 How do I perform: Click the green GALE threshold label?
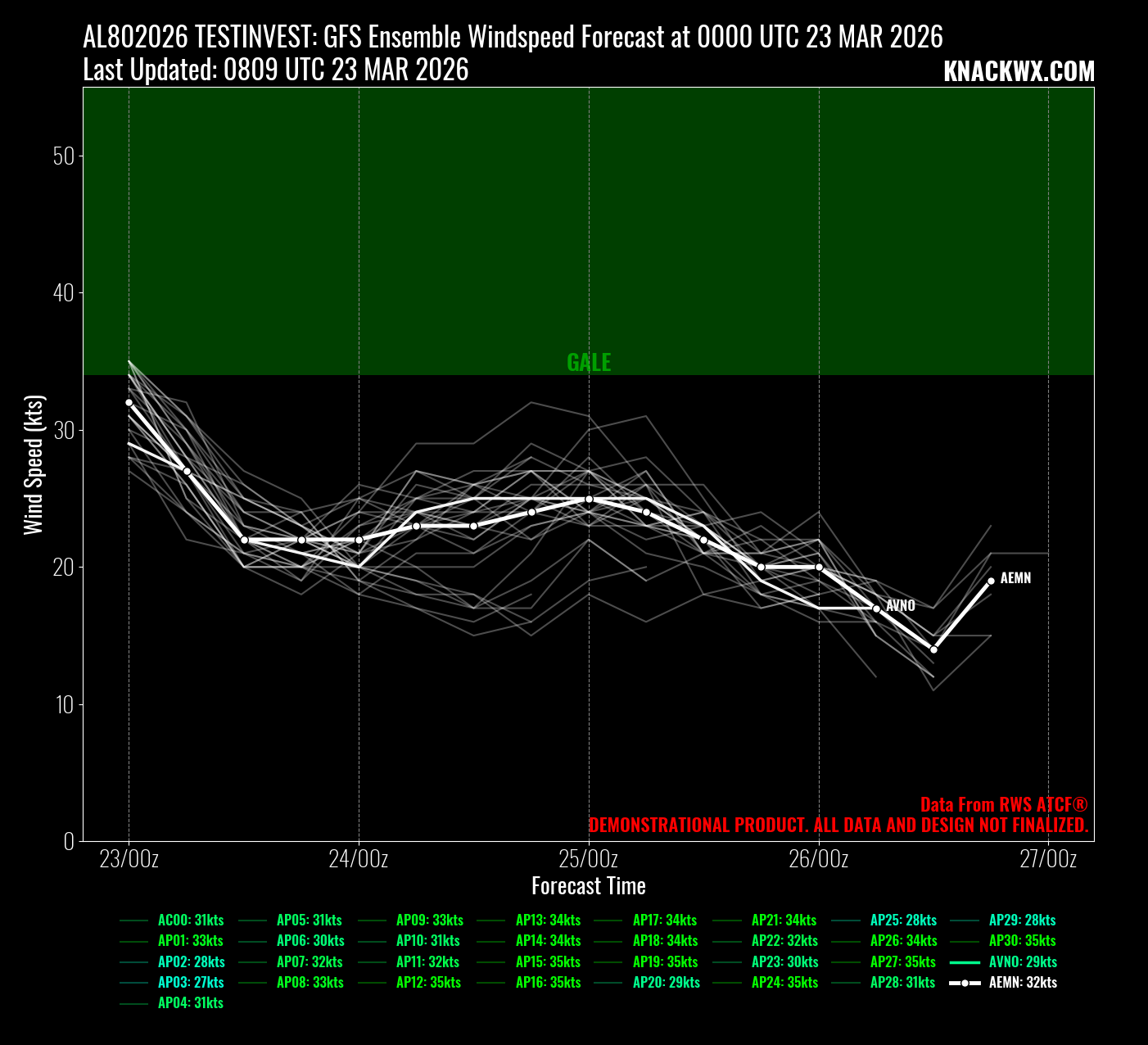pyautogui.click(x=589, y=363)
